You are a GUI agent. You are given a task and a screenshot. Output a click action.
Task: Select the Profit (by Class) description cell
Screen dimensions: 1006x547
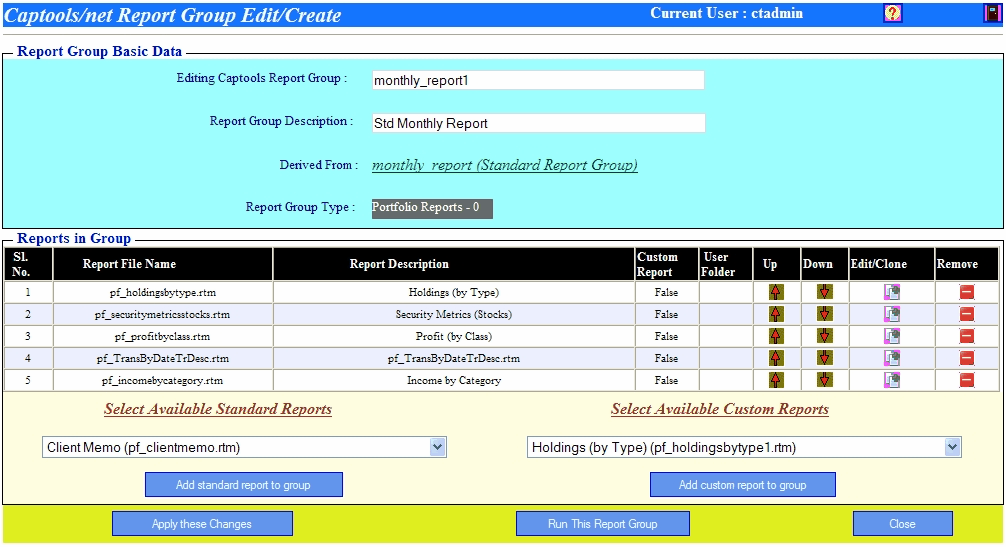click(x=454, y=336)
